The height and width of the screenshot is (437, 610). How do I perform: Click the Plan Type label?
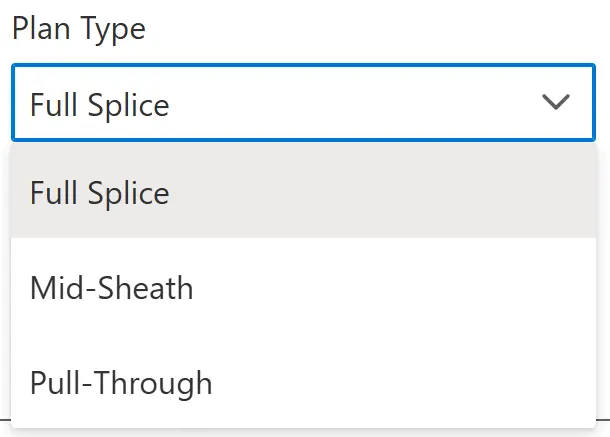tap(78, 29)
